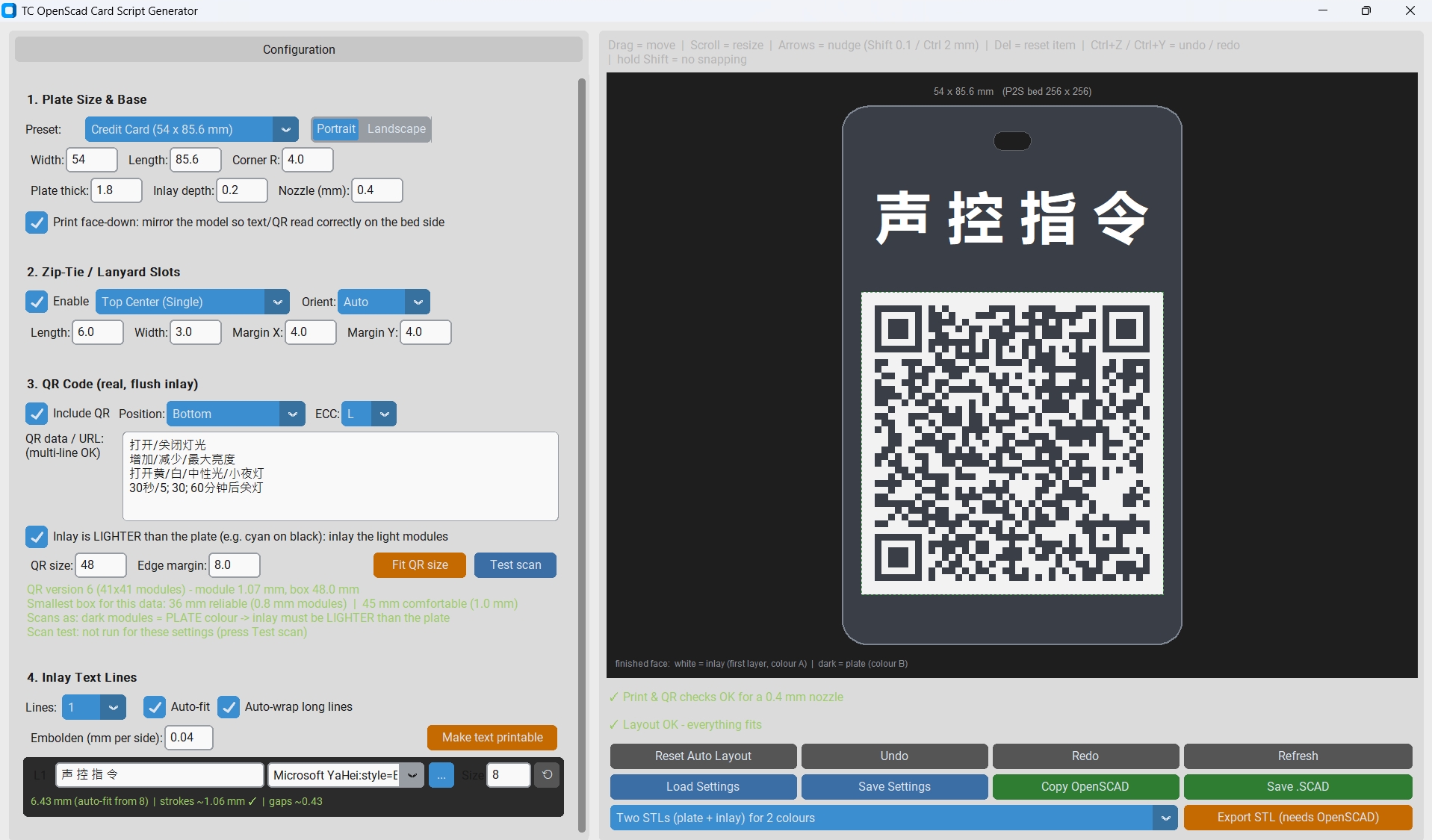1432x840 pixels.
Task: Click Export STL (needs OpenSCAD) button
Action: point(1298,818)
